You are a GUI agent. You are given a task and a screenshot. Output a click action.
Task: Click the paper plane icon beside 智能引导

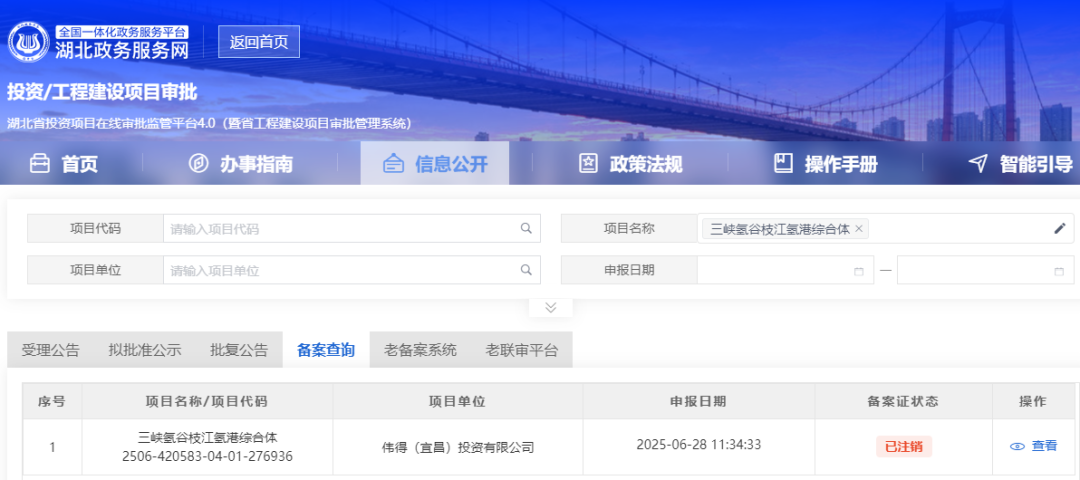[x=978, y=164]
